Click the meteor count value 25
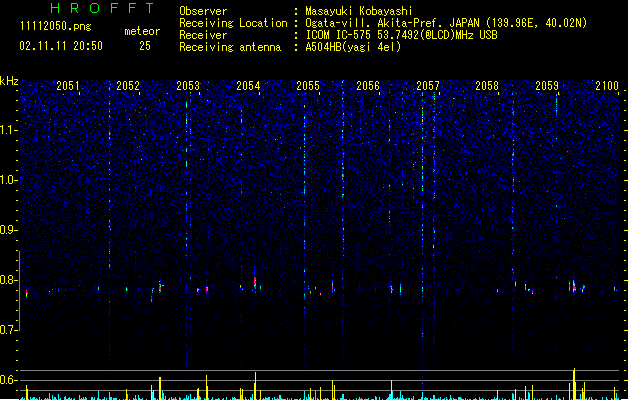 click(x=145, y=46)
